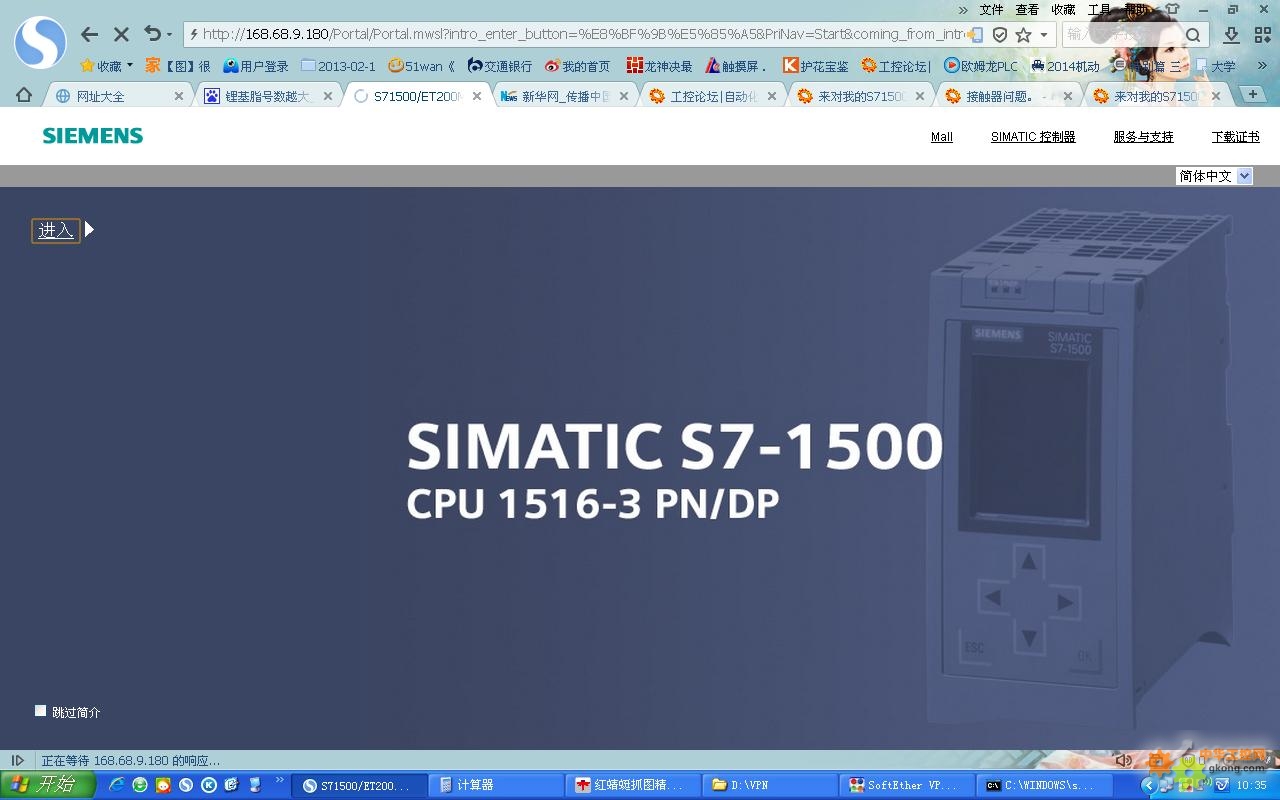Image resolution: width=1280 pixels, height=800 pixels.
Task: Expand hidden system tray icons arrow
Action: point(1149,786)
